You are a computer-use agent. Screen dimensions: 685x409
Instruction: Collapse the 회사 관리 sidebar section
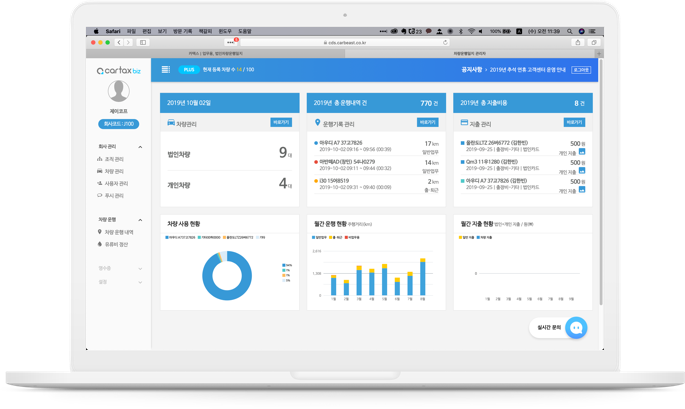click(x=140, y=147)
